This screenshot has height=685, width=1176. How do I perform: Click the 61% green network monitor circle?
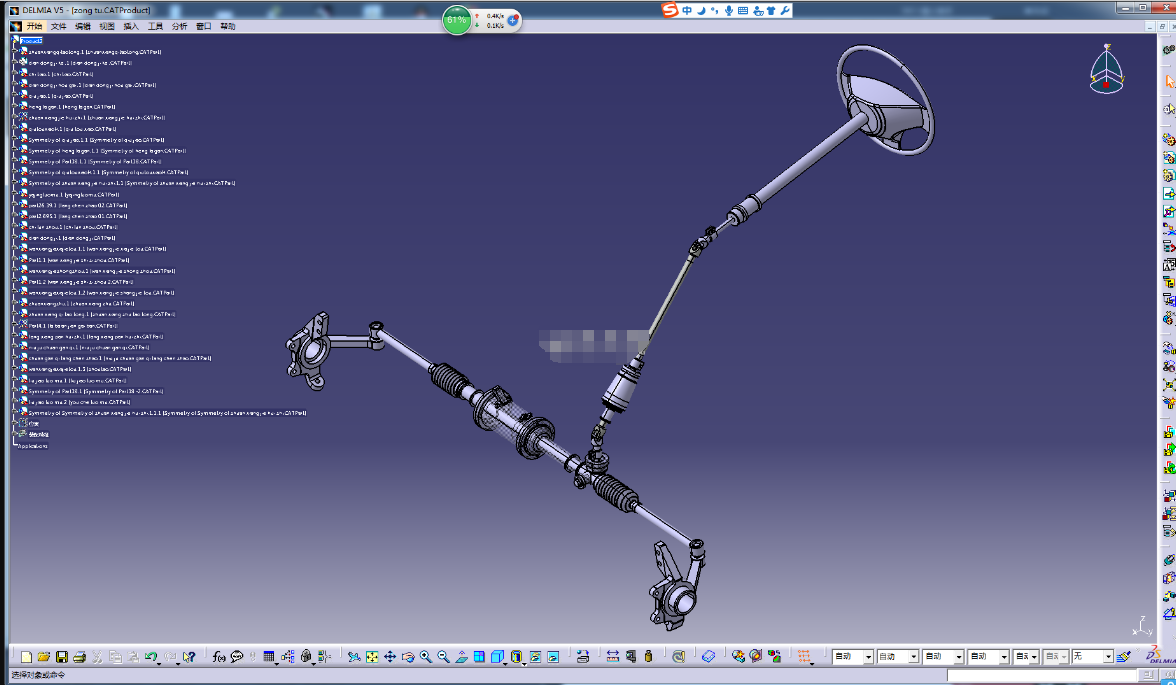456,20
